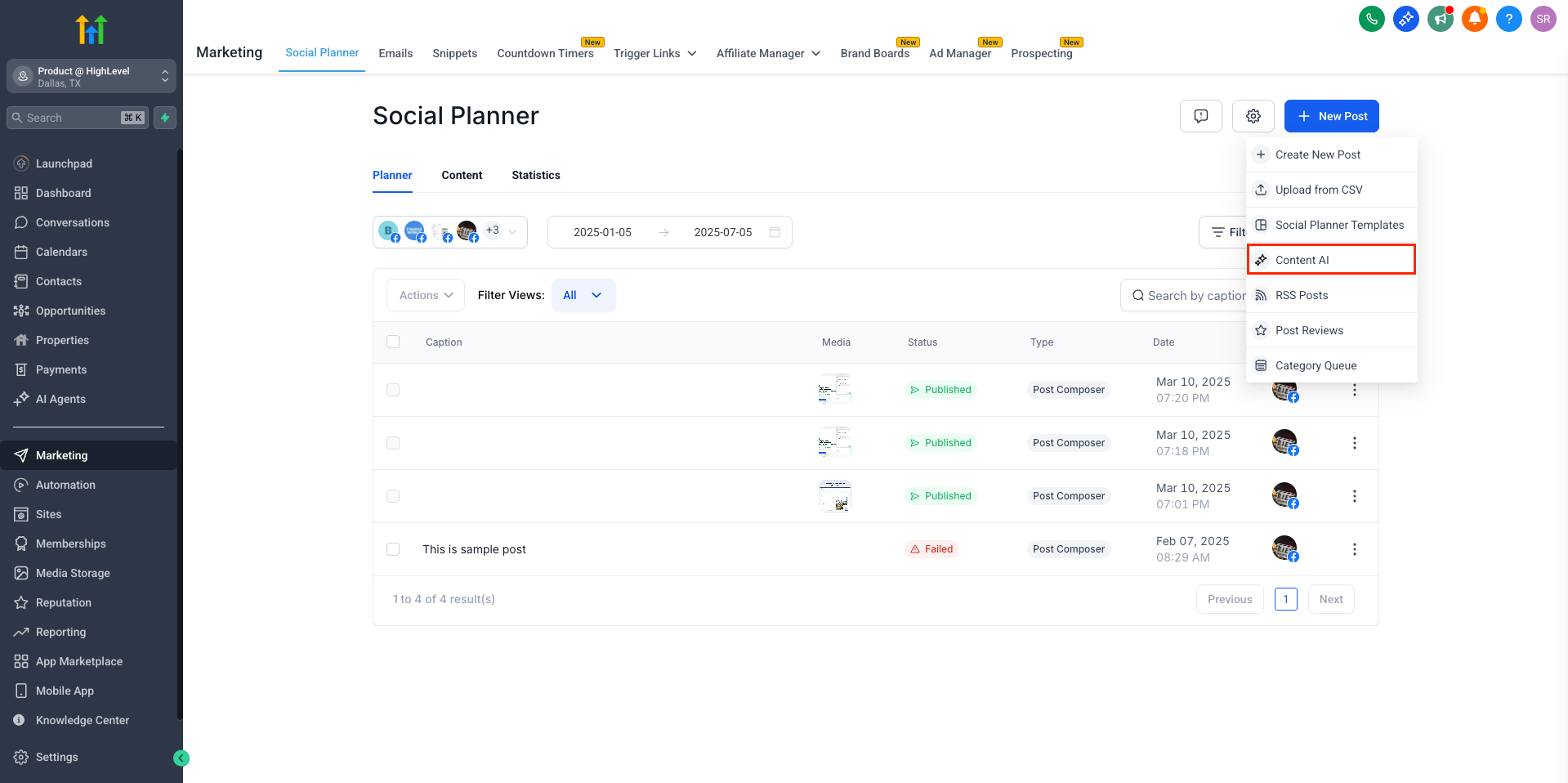Open Post Reviews menu item
The height and width of the screenshot is (783, 1568).
[1332, 330]
